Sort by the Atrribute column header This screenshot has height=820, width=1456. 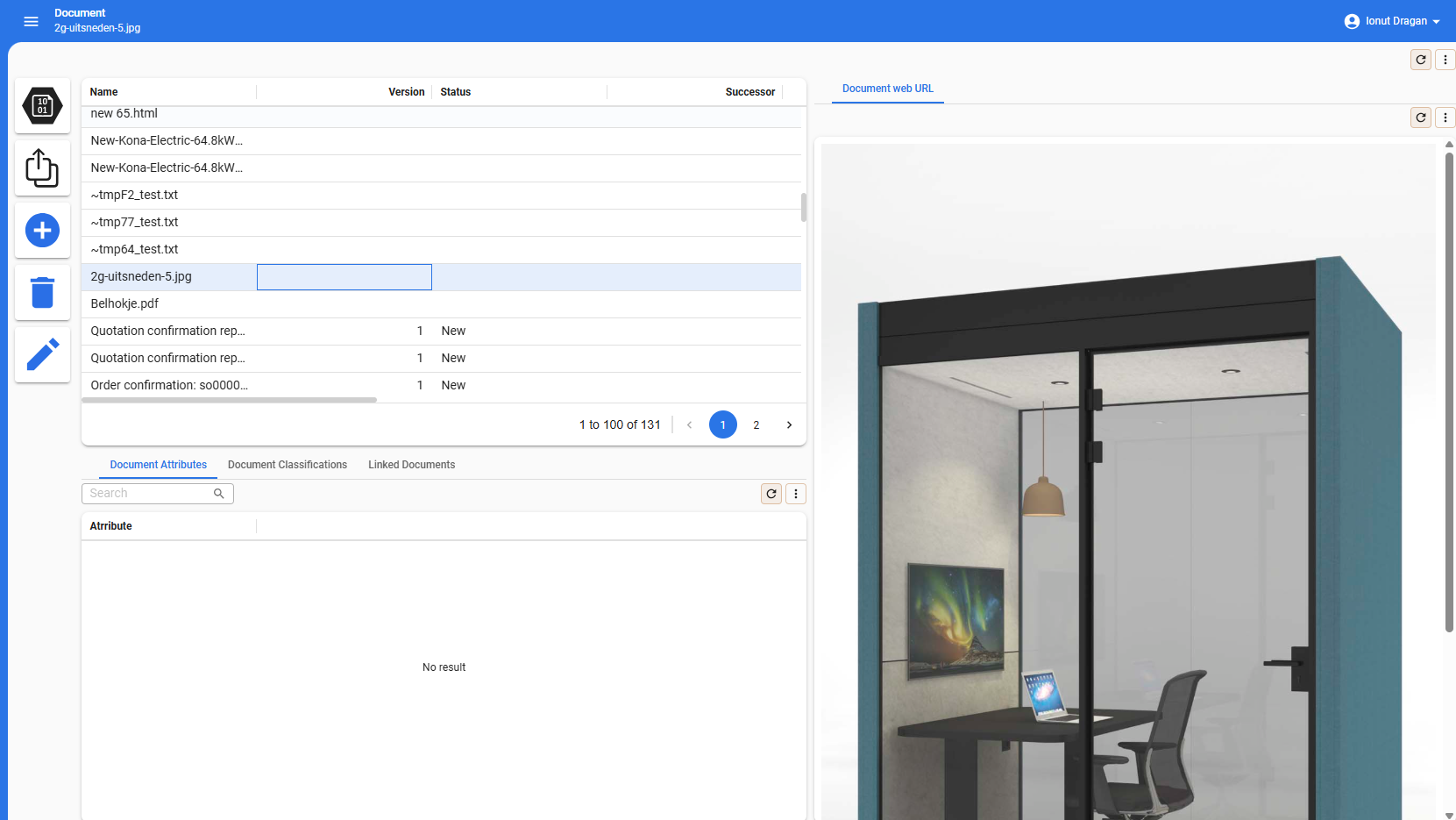169,526
